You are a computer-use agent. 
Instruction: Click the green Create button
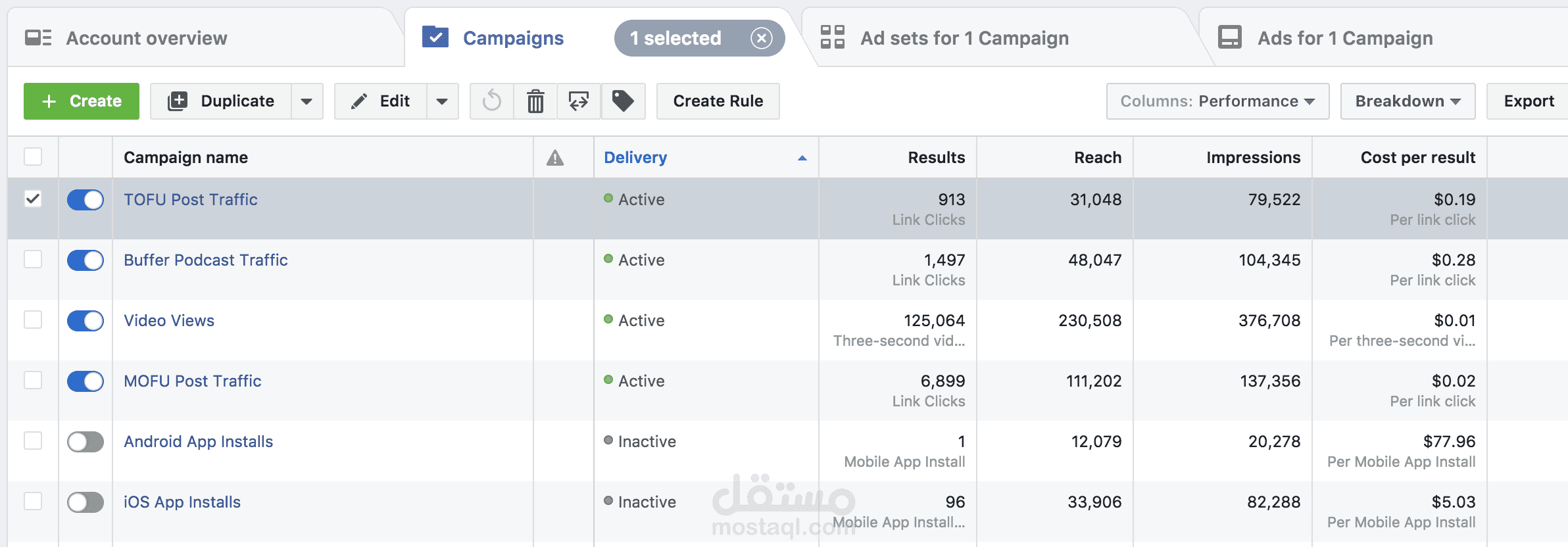tap(82, 101)
